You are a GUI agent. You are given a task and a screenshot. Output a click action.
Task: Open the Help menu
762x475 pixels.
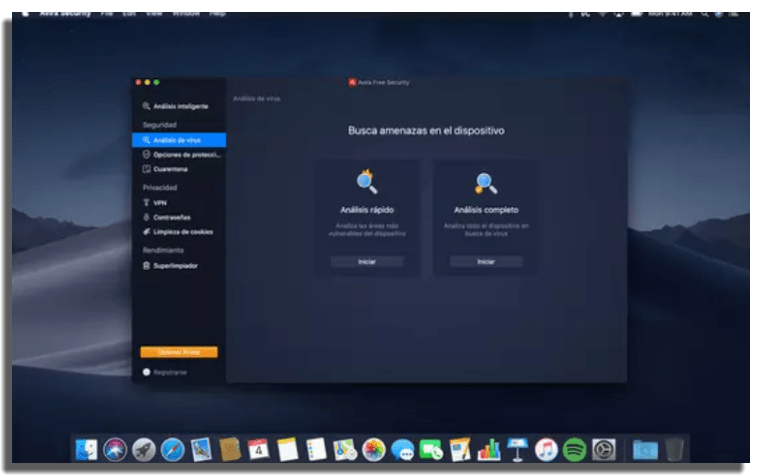coord(217,14)
